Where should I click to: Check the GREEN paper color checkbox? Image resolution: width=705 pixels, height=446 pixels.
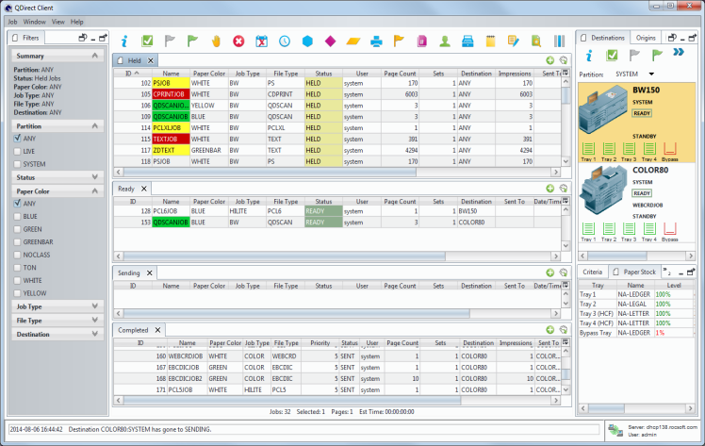(x=18, y=229)
